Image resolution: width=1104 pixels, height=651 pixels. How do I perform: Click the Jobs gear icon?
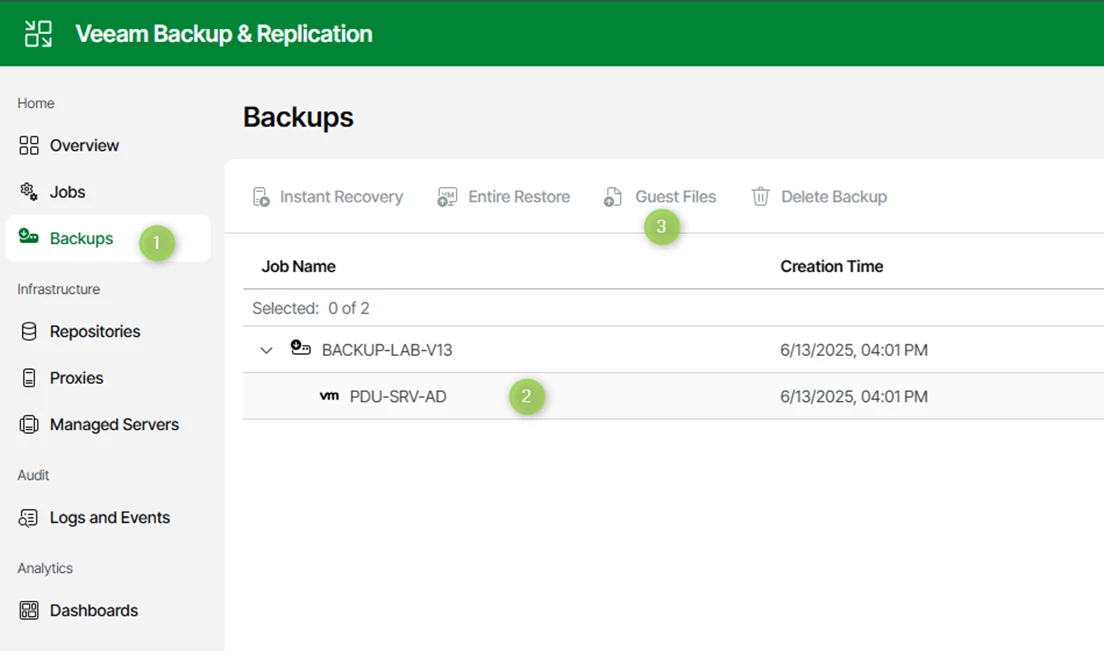coord(29,191)
